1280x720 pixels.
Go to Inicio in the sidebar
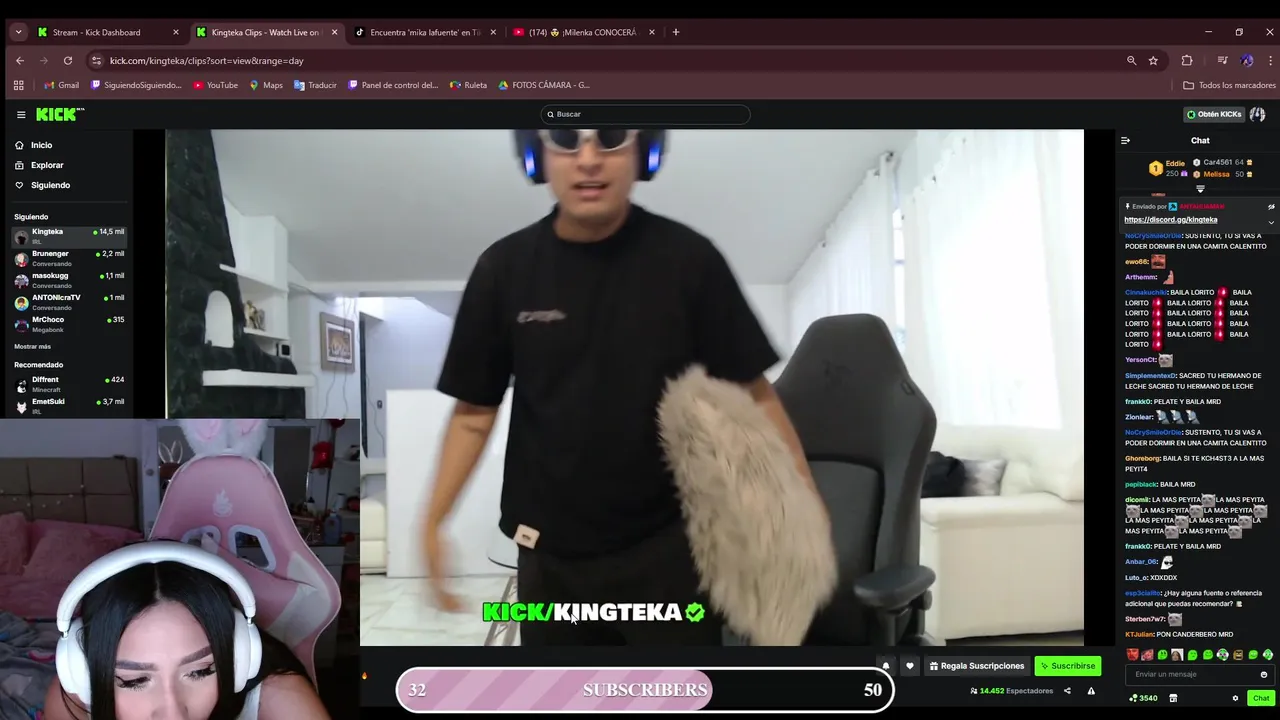(x=34, y=145)
